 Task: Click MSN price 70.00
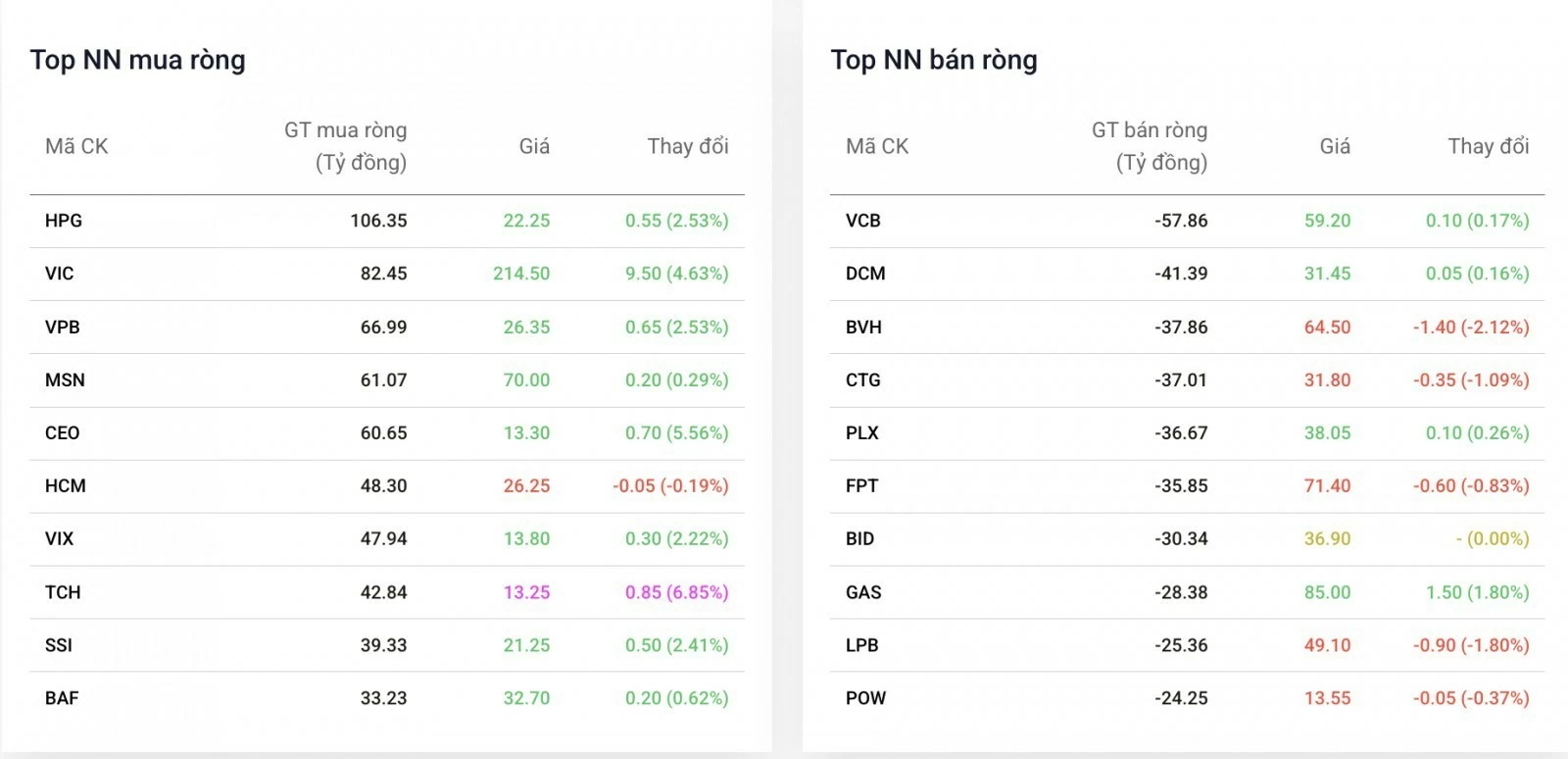pyautogui.click(x=526, y=379)
